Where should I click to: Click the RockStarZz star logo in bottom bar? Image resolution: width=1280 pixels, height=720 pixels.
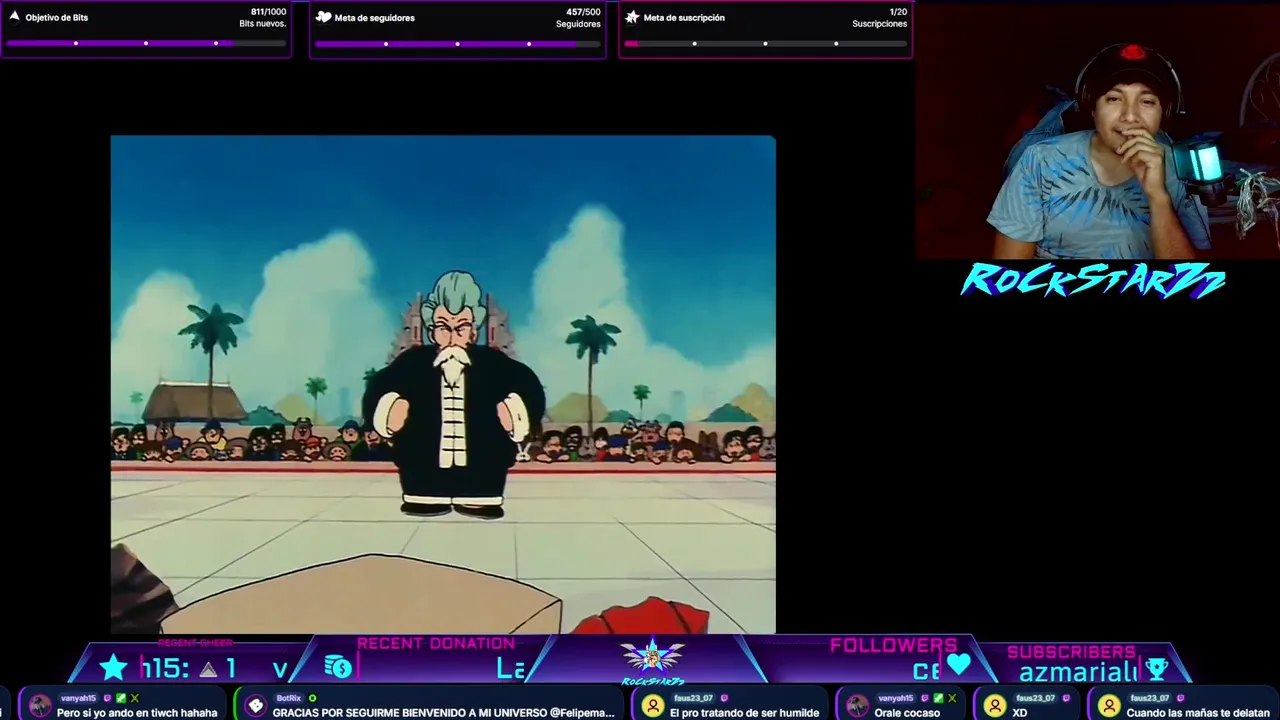pos(652,660)
